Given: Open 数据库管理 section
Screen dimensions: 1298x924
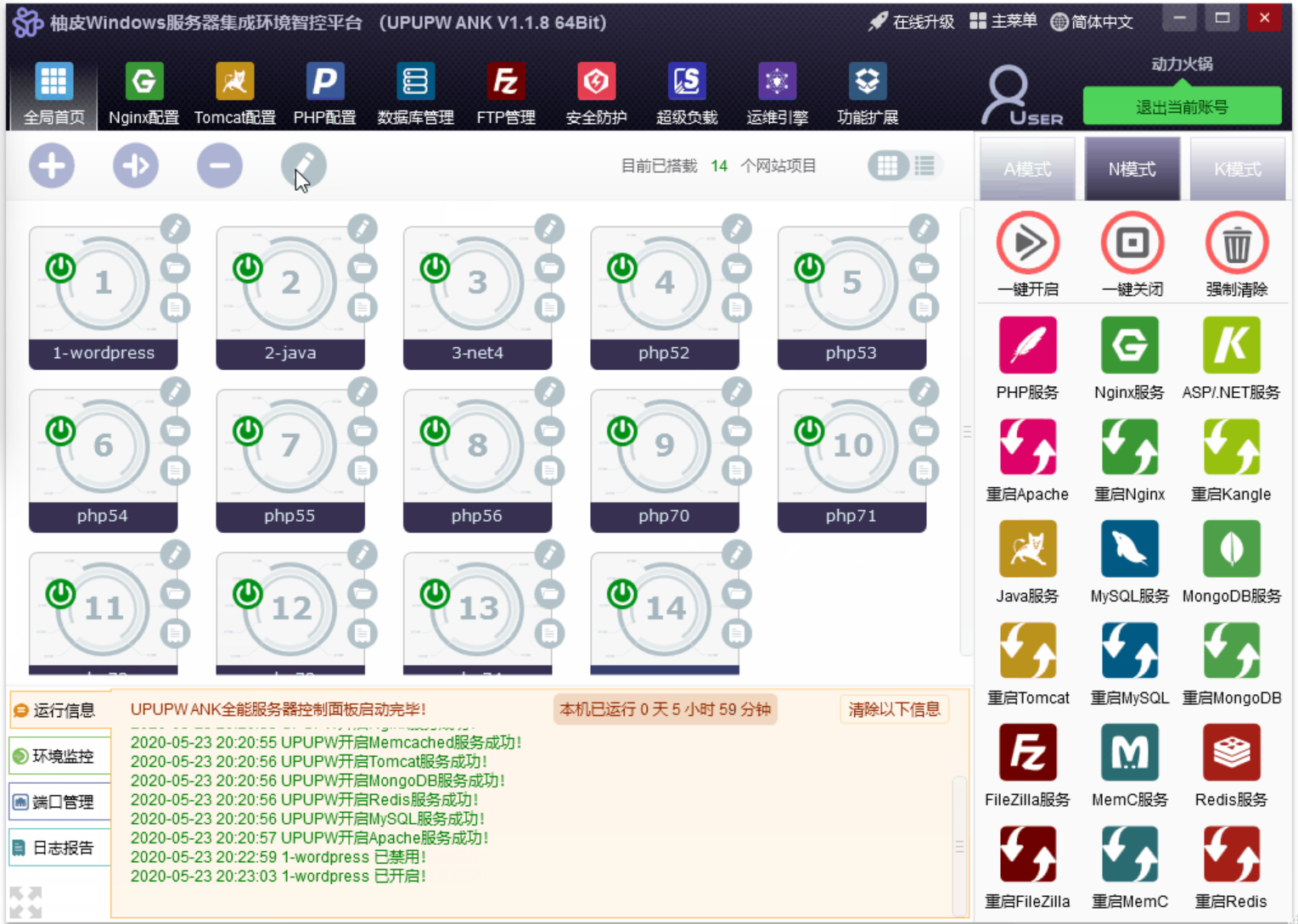Looking at the screenshot, I should [x=415, y=94].
